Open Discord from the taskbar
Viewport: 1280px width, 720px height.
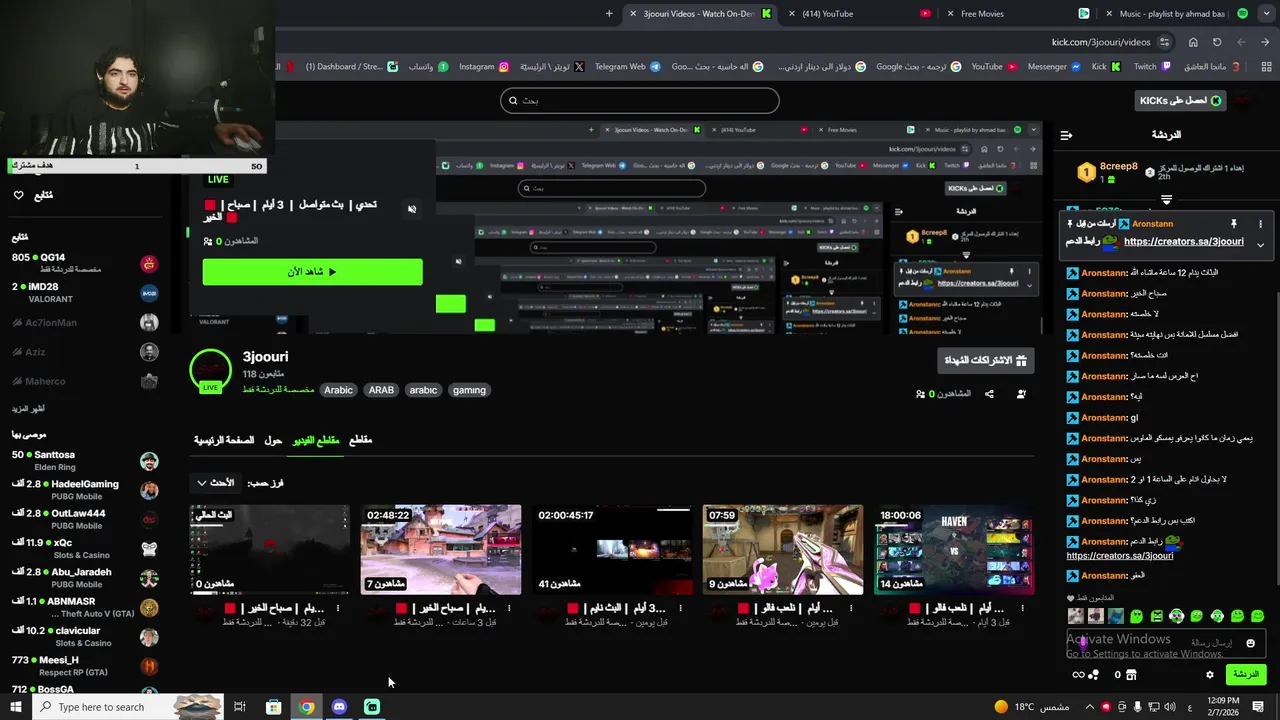[x=339, y=707]
